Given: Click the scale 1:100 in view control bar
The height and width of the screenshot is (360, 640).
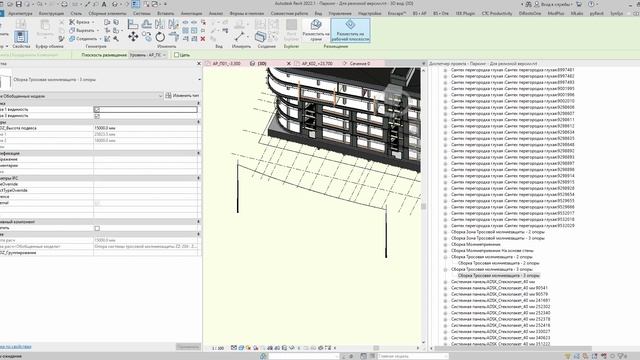Looking at the screenshot, I should click(x=218, y=348).
